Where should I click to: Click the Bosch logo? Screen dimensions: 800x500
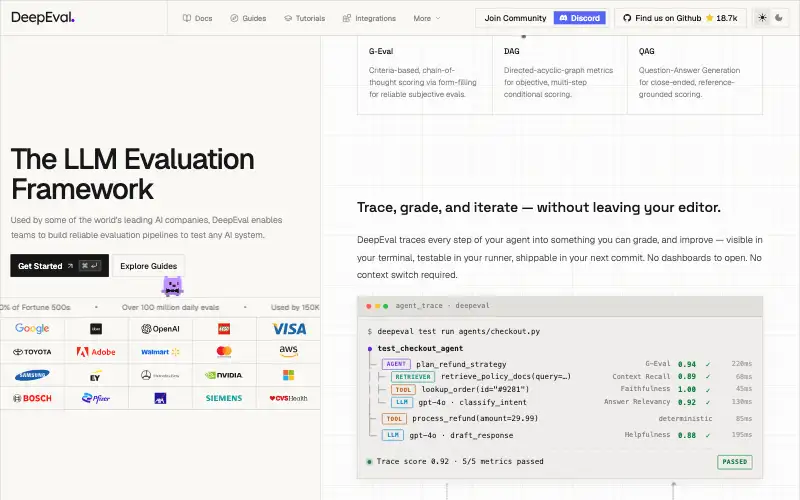[x=32, y=398]
